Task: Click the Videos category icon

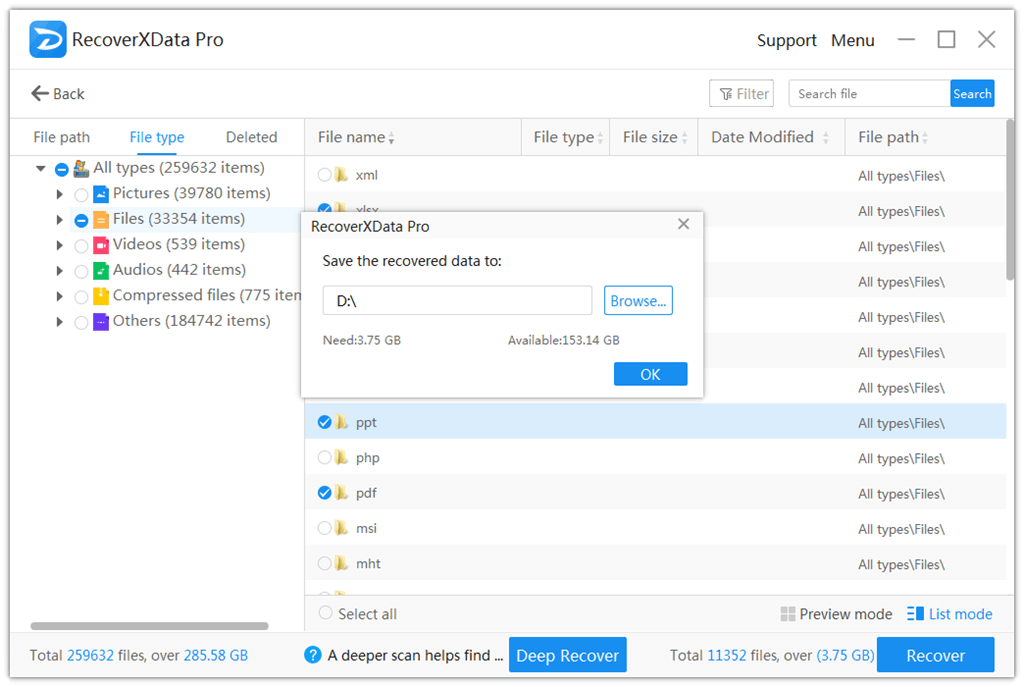Action: click(100, 244)
